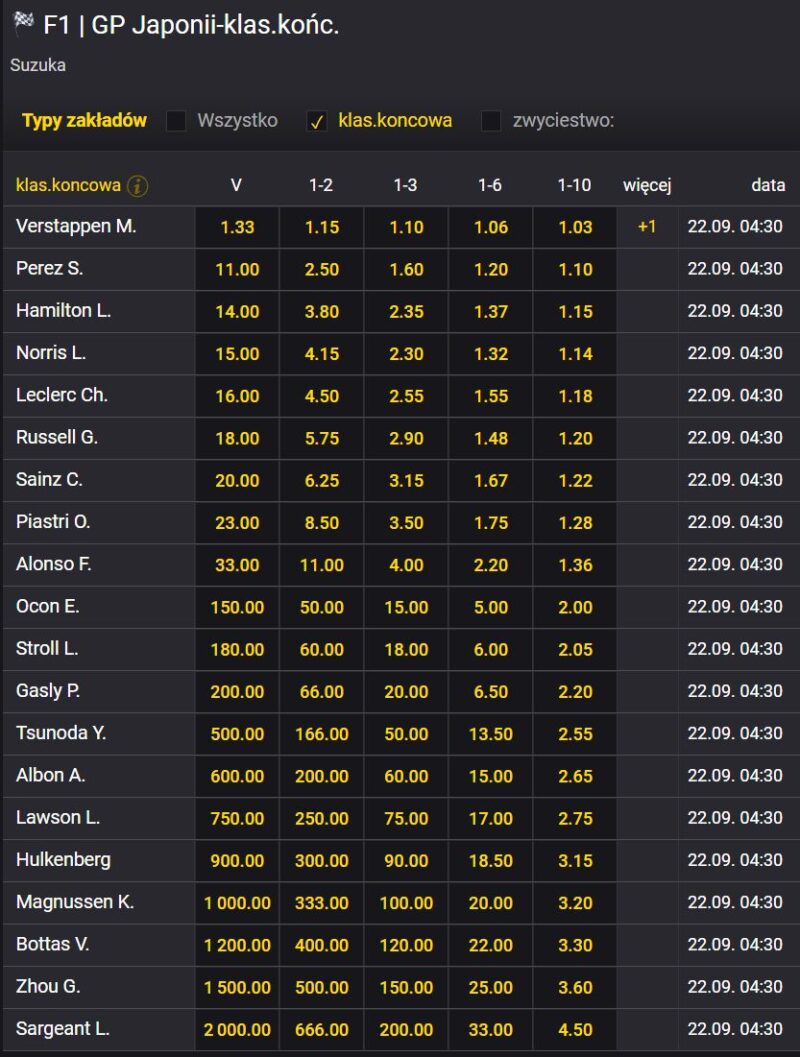Click the date in the Alonso F. row
The height and width of the screenshot is (1057, 800).
pyautogui.click(x=735, y=564)
